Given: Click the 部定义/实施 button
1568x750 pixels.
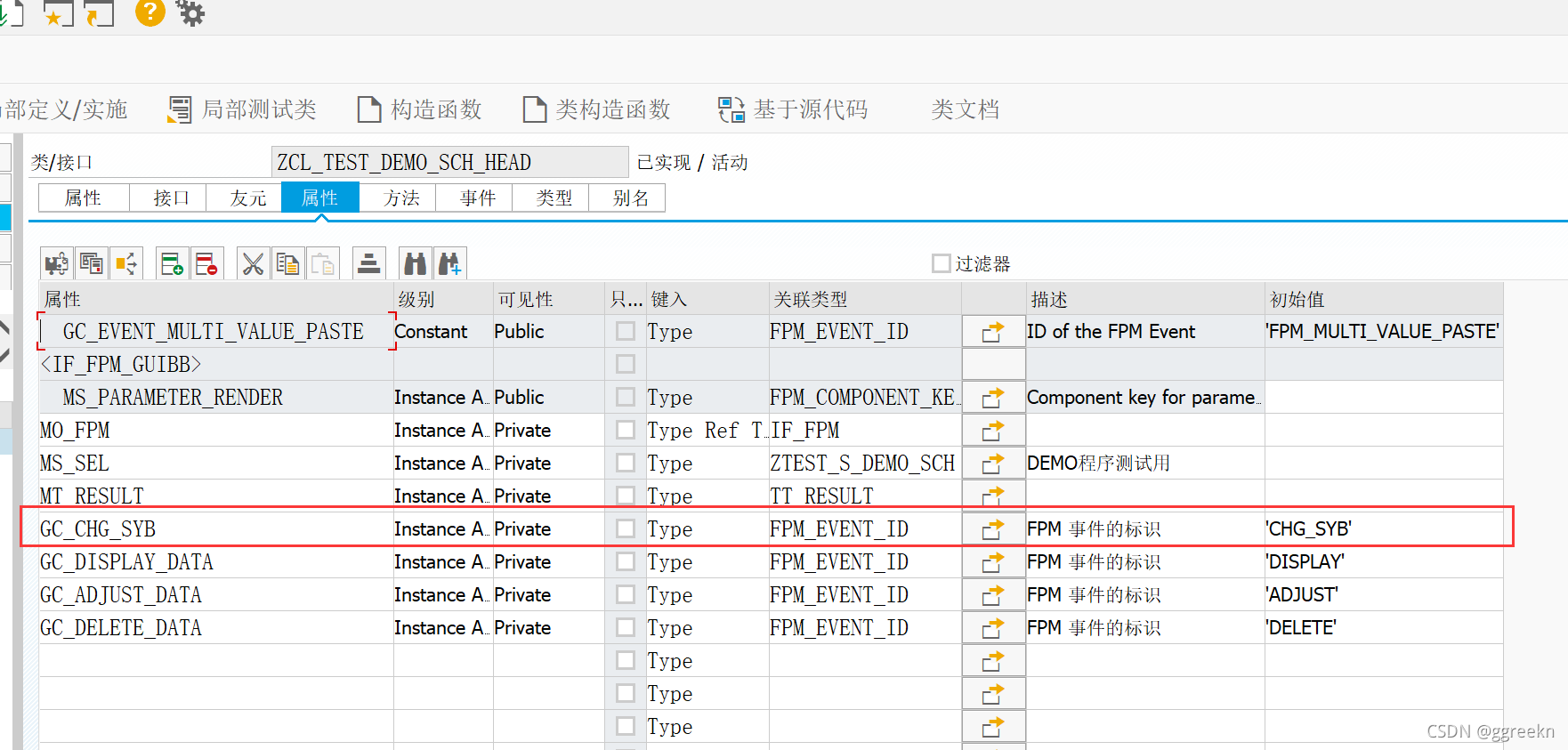Looking at the screenshot, I should [64, 109].
